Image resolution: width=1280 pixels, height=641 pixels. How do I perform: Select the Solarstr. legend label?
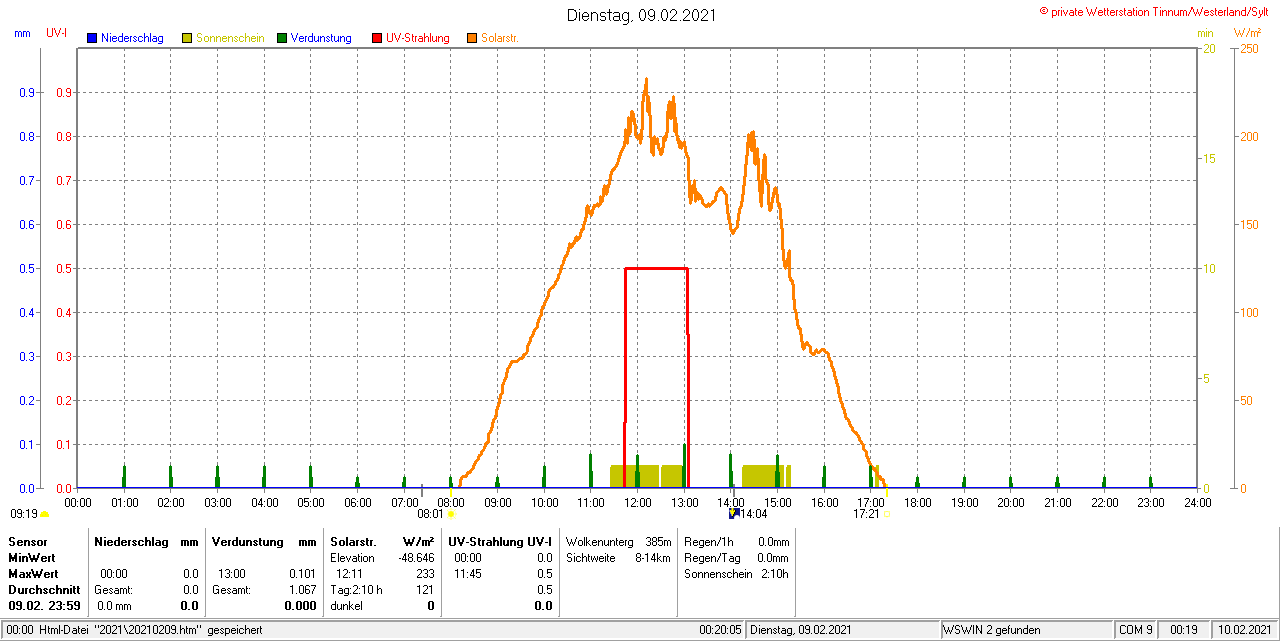coord(500,38)
